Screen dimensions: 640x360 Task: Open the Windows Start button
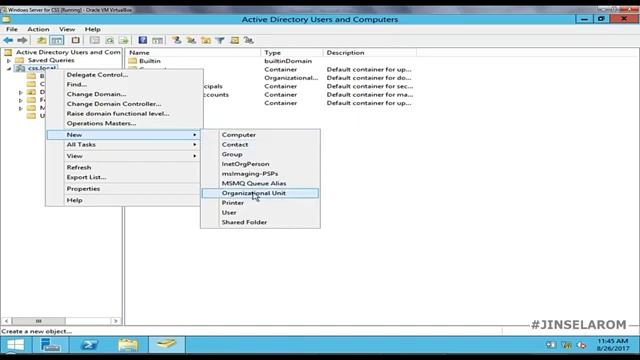click(x=16, y=345)
